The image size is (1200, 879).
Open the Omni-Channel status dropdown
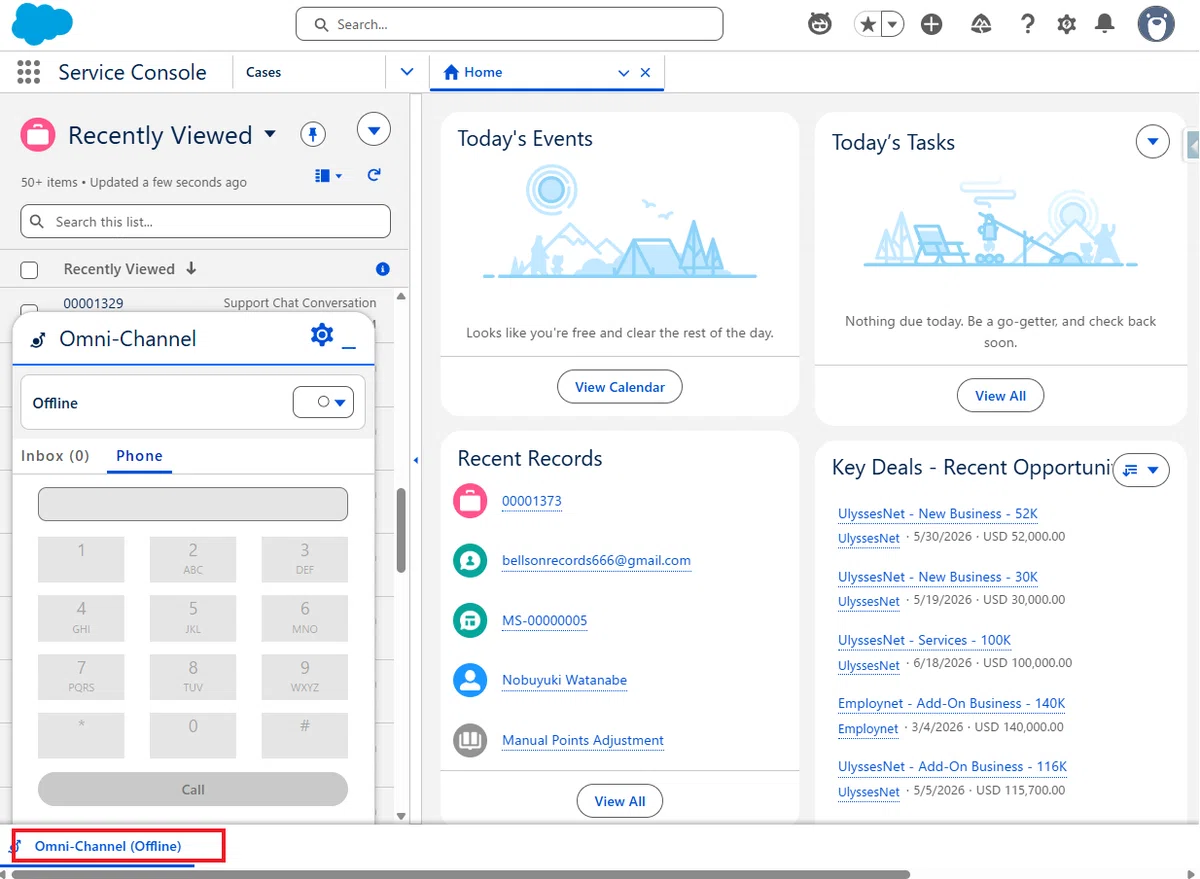tap(323, 402)
